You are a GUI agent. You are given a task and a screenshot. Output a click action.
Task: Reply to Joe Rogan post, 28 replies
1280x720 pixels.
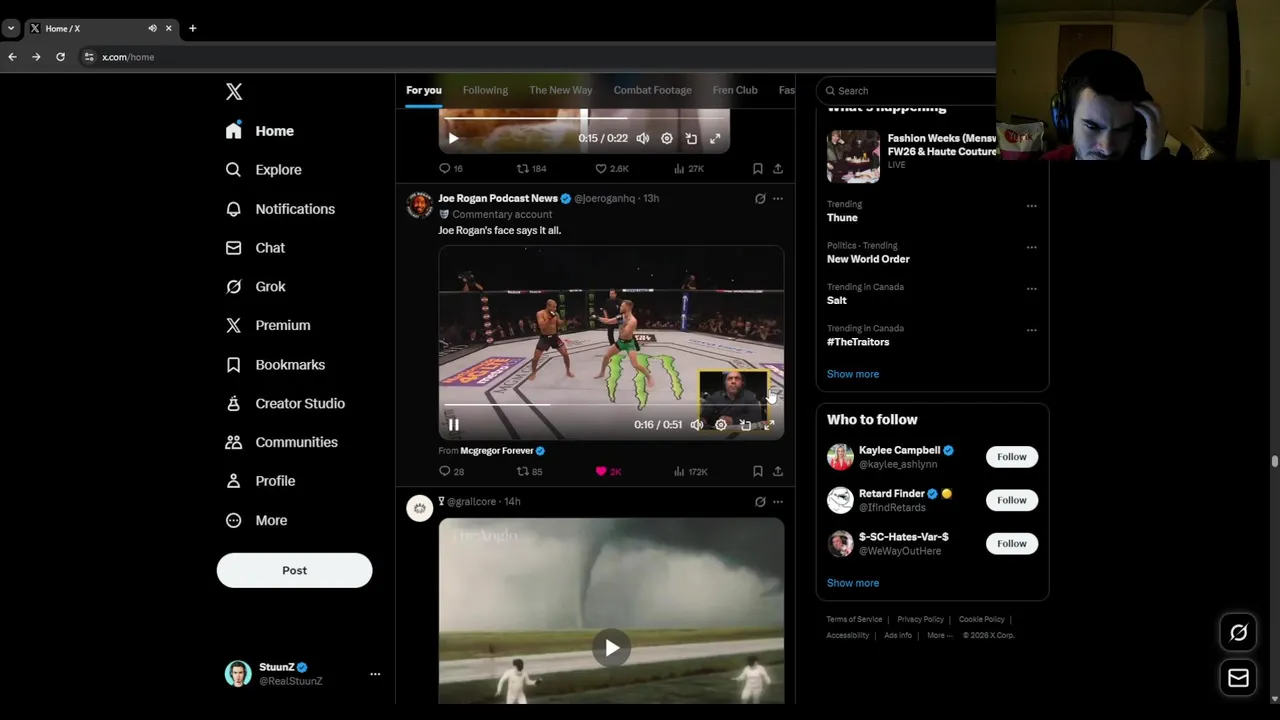coord(452,471)
